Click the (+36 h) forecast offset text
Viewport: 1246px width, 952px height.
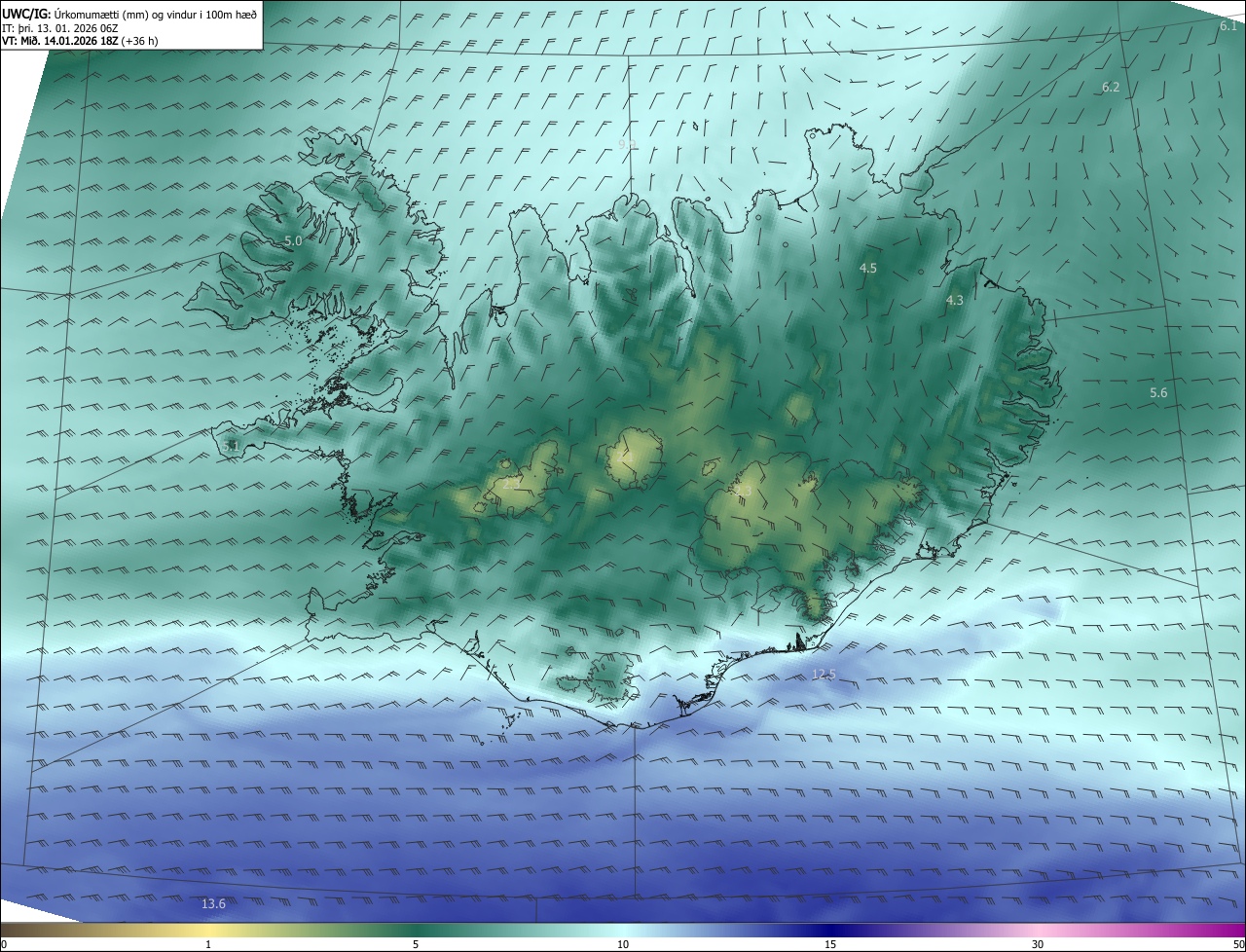140,41
